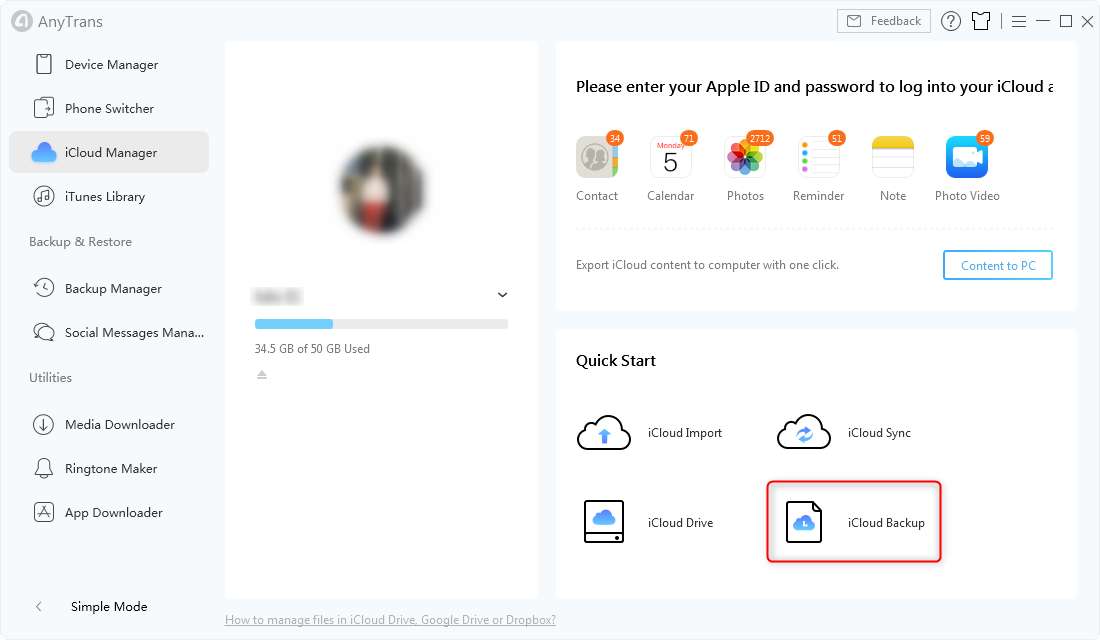The image size is (1100, 640).
Task: Open iCloud Backup from Quick Start
Action: pyautogui.click(x=853, y=521)
